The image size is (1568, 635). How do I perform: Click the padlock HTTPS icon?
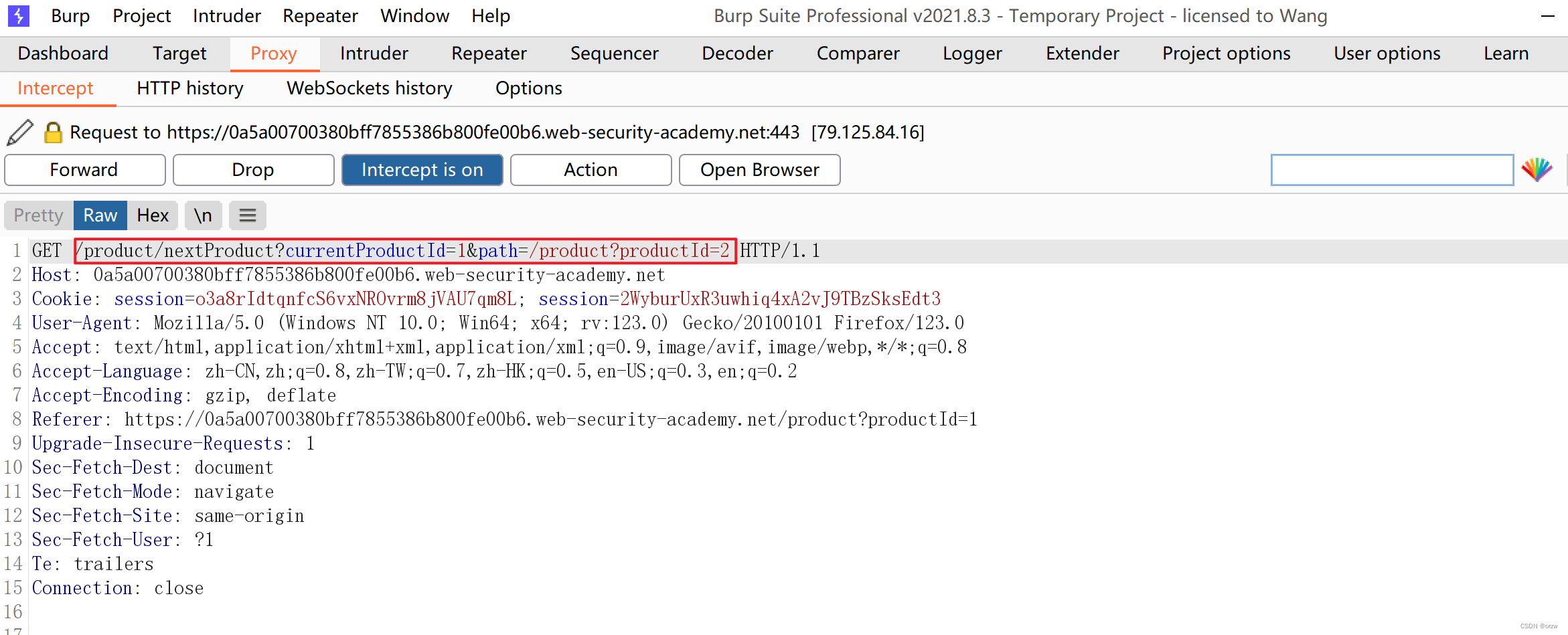(53, 132)
